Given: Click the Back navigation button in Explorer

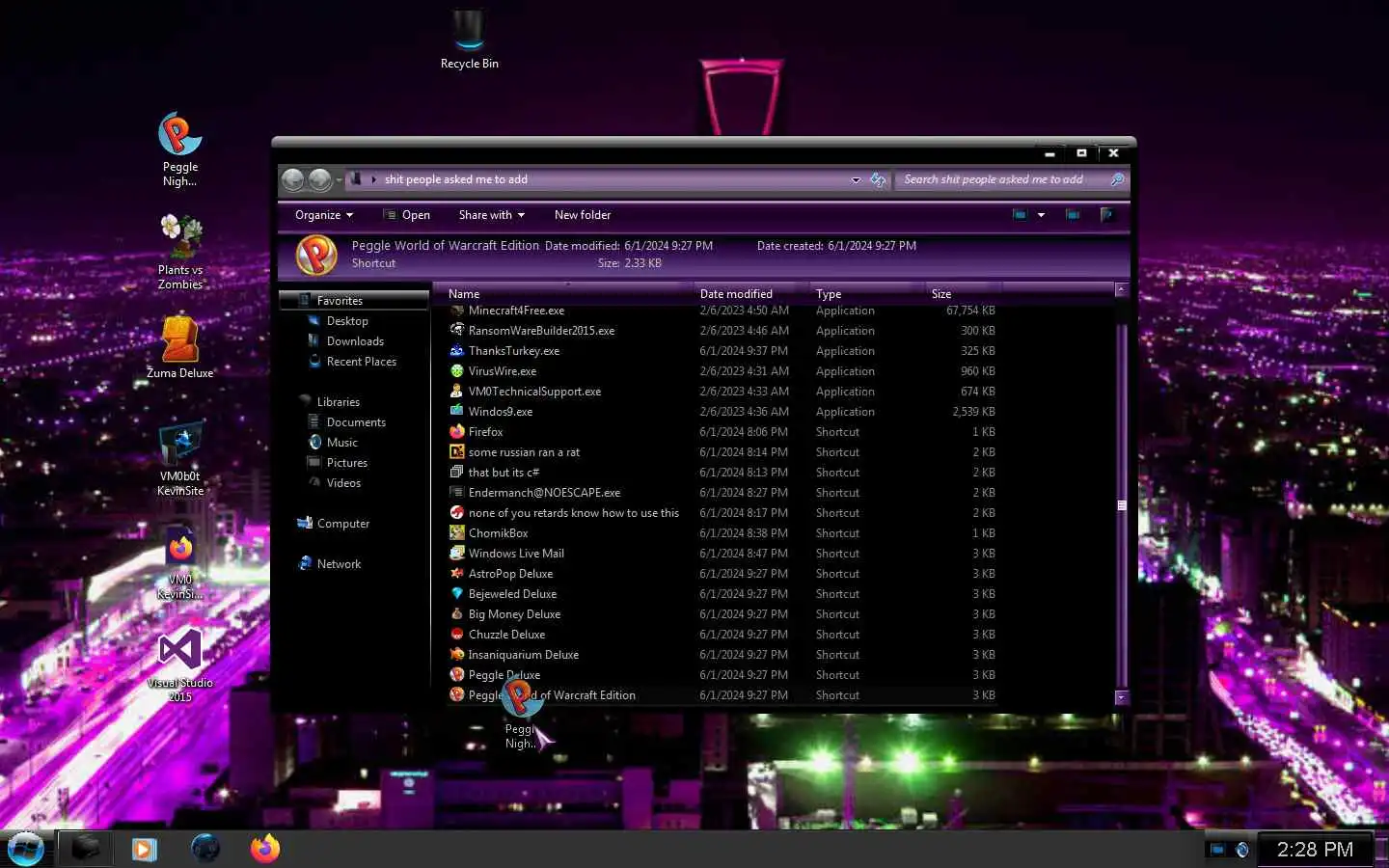Looking at the screenshot, I should [x=293, y=179].
